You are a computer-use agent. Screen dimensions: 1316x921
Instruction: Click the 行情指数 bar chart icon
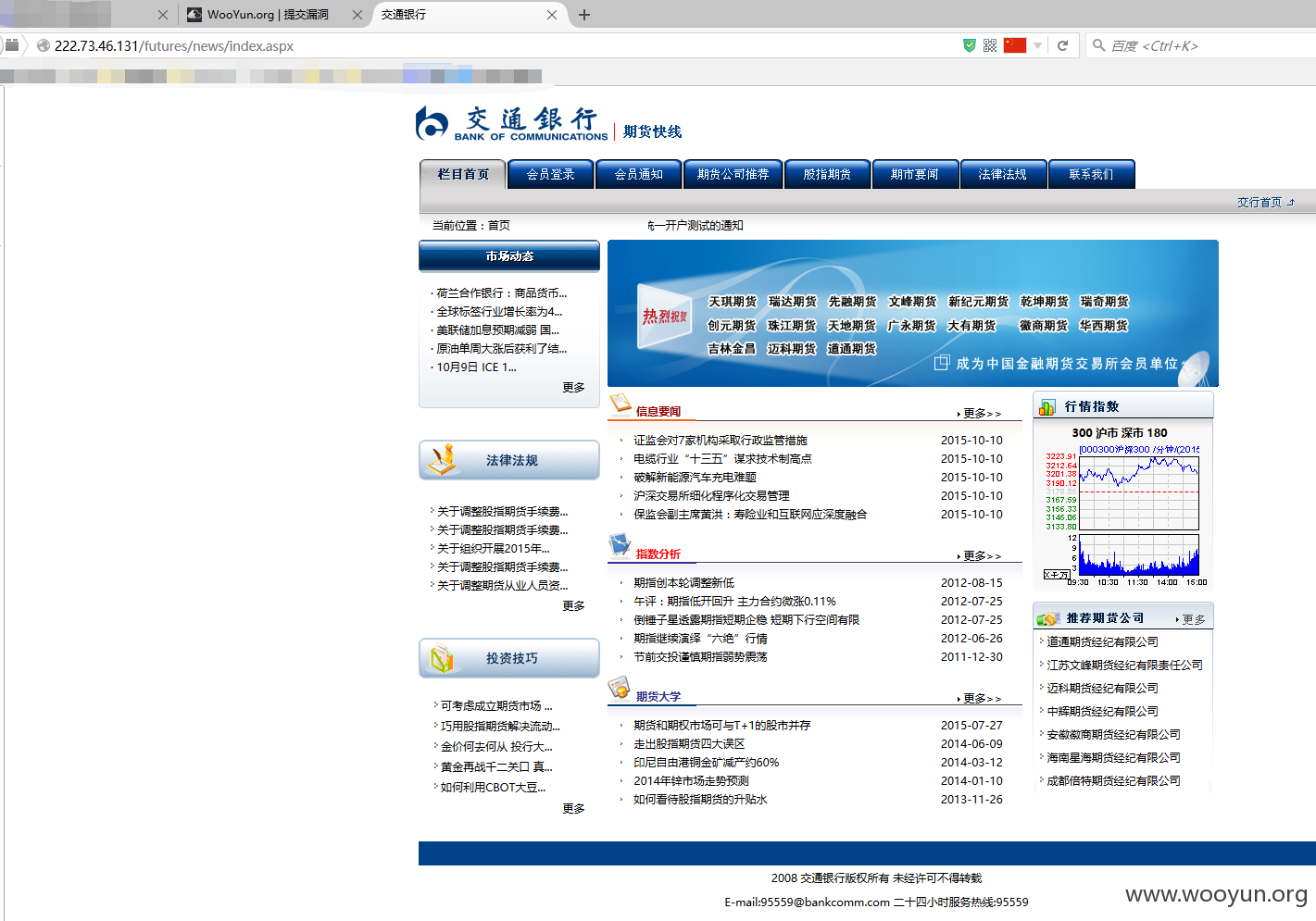click(x=1047, y=407)
